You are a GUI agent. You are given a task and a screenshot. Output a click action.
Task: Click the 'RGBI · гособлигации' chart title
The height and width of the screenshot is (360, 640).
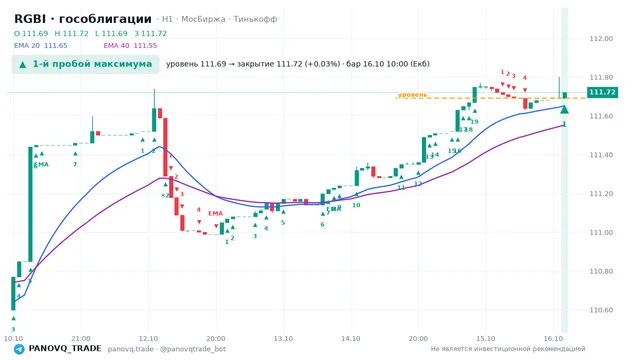(83, 19)
